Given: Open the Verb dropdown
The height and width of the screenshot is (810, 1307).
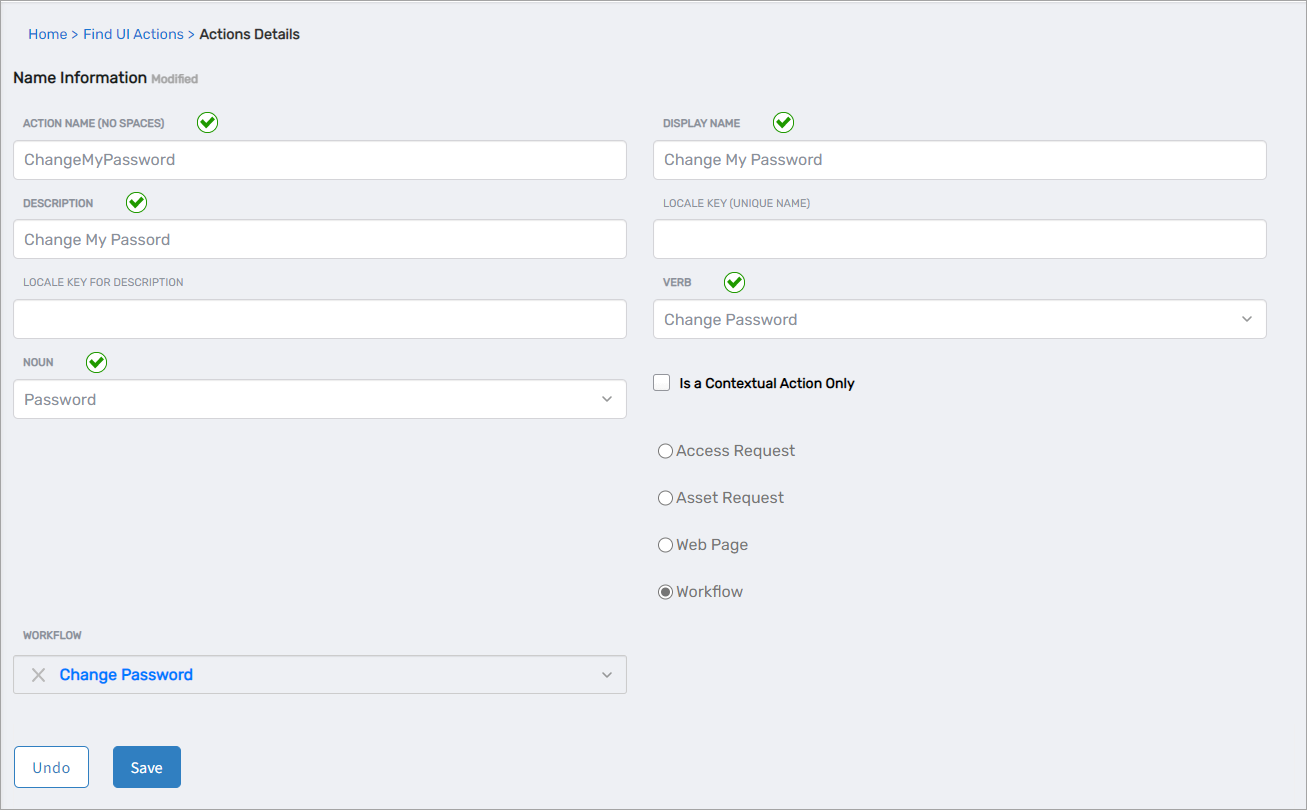Looking at the screenshot, I should [x=1246, y=319].
